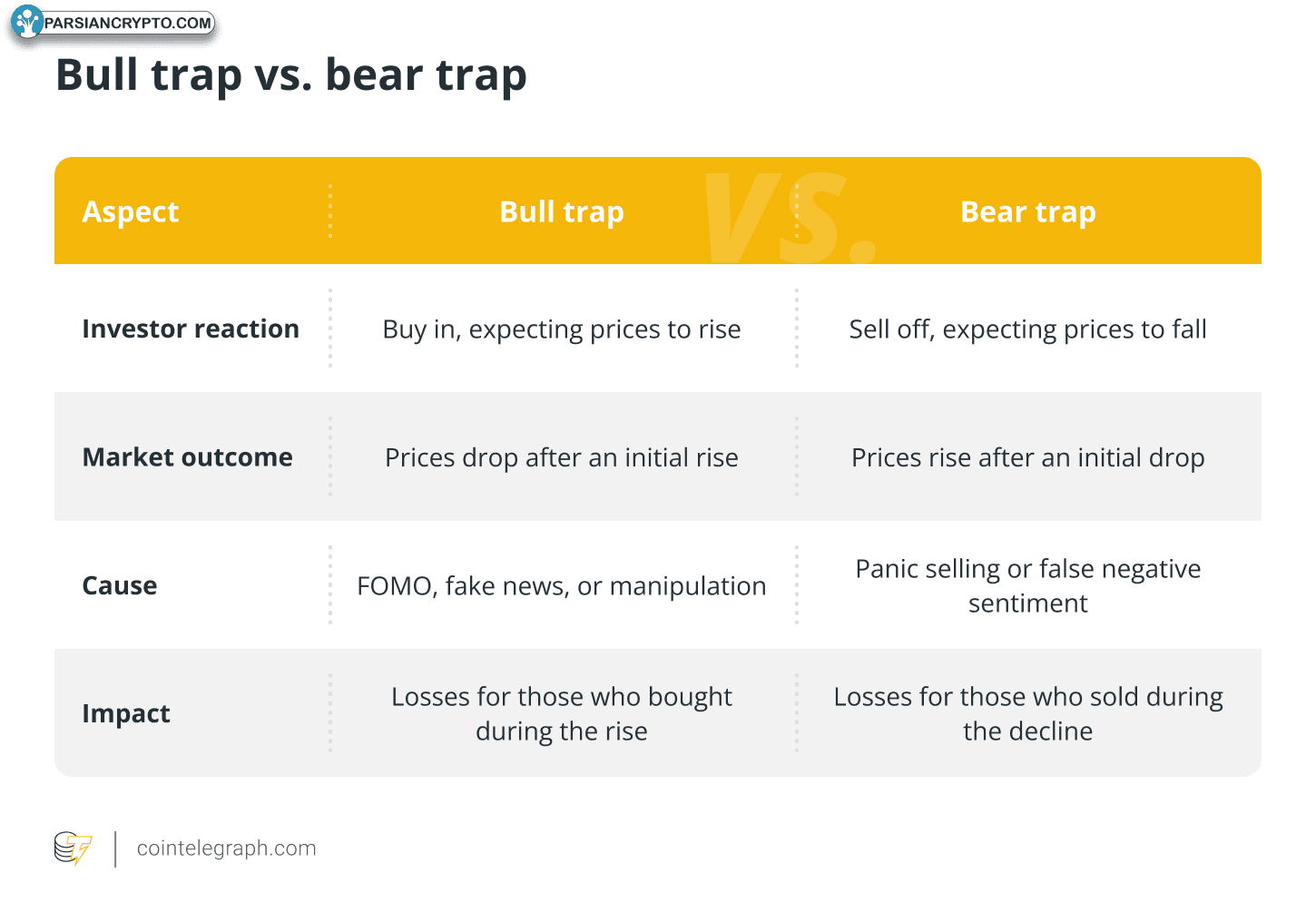The image size is (1316, 922).
Task: Select the Cause row label
Action: [120, 585]
